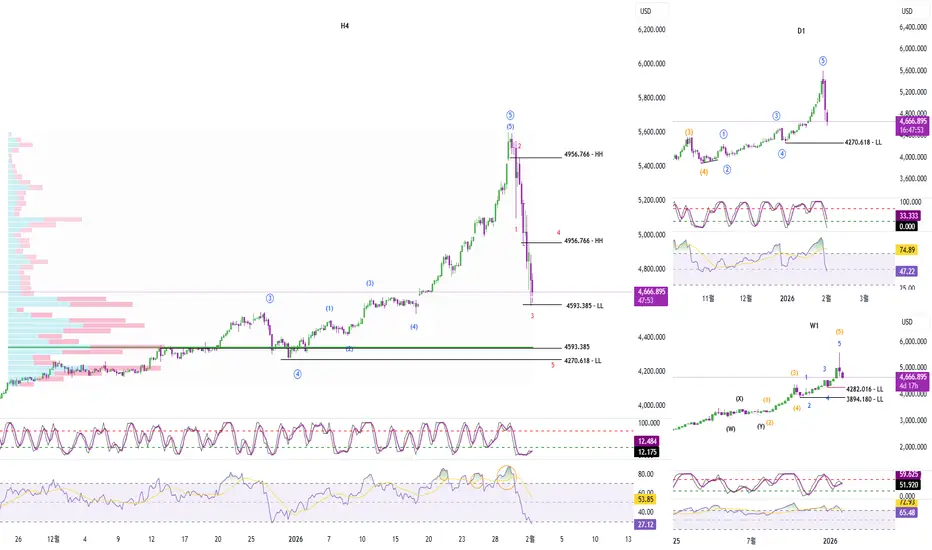Select blue (3) sub-wave label on H4 chart
The image size is (932, 550).
(x=370, y=284)
